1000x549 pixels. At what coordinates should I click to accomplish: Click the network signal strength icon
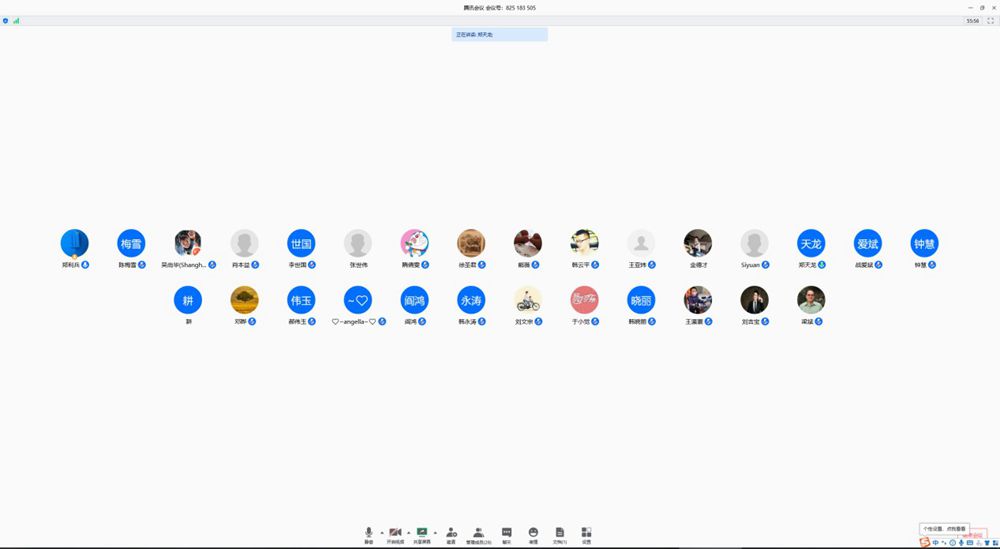[x=16, y=20]
